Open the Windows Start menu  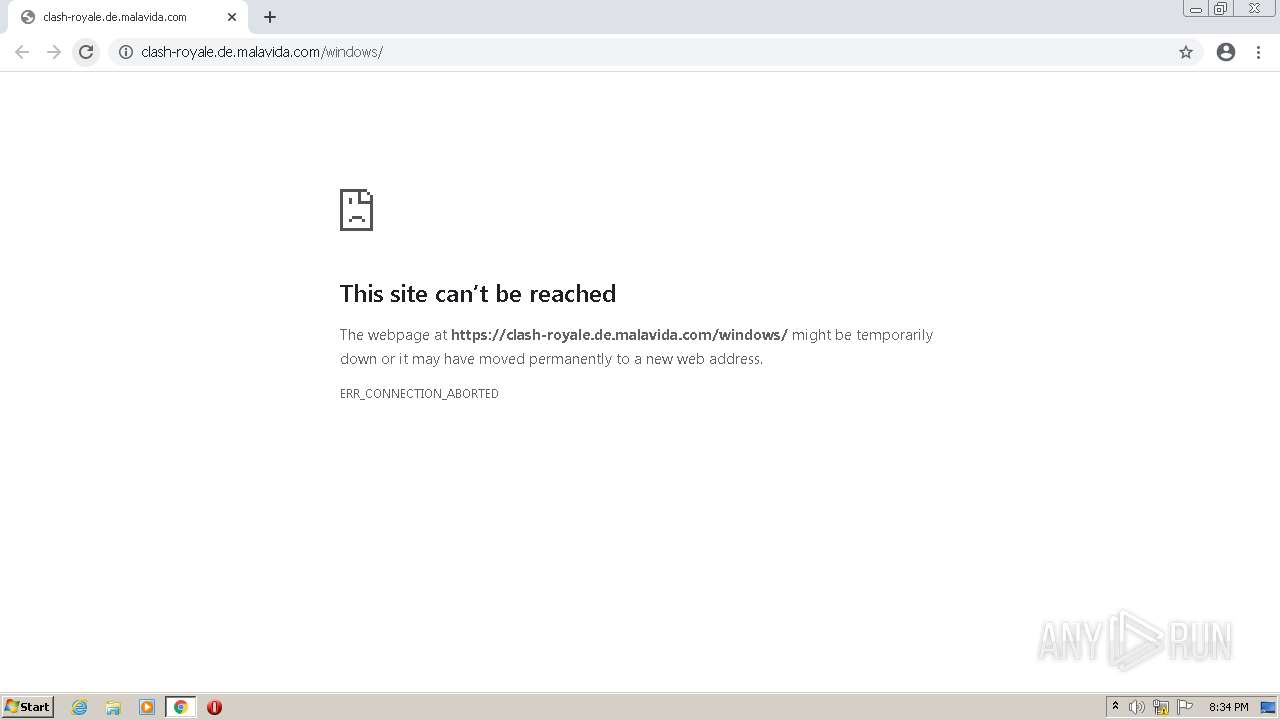[28, 707]
